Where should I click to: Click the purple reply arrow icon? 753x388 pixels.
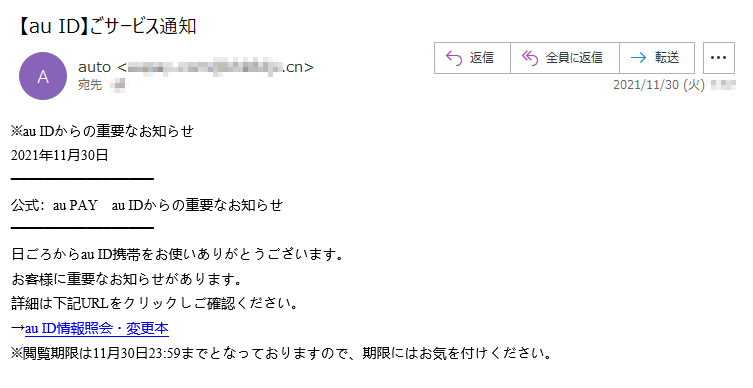pyautogui.click(x=454, y=58)
